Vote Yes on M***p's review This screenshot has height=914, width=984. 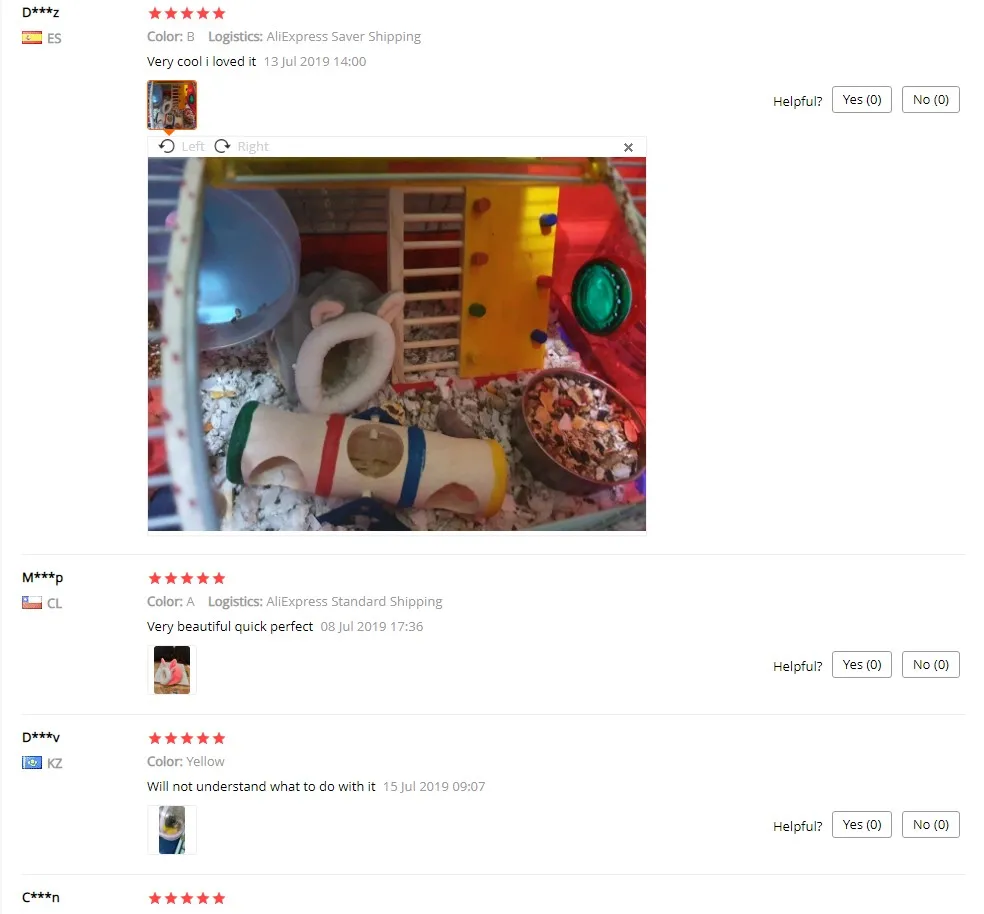862,665
